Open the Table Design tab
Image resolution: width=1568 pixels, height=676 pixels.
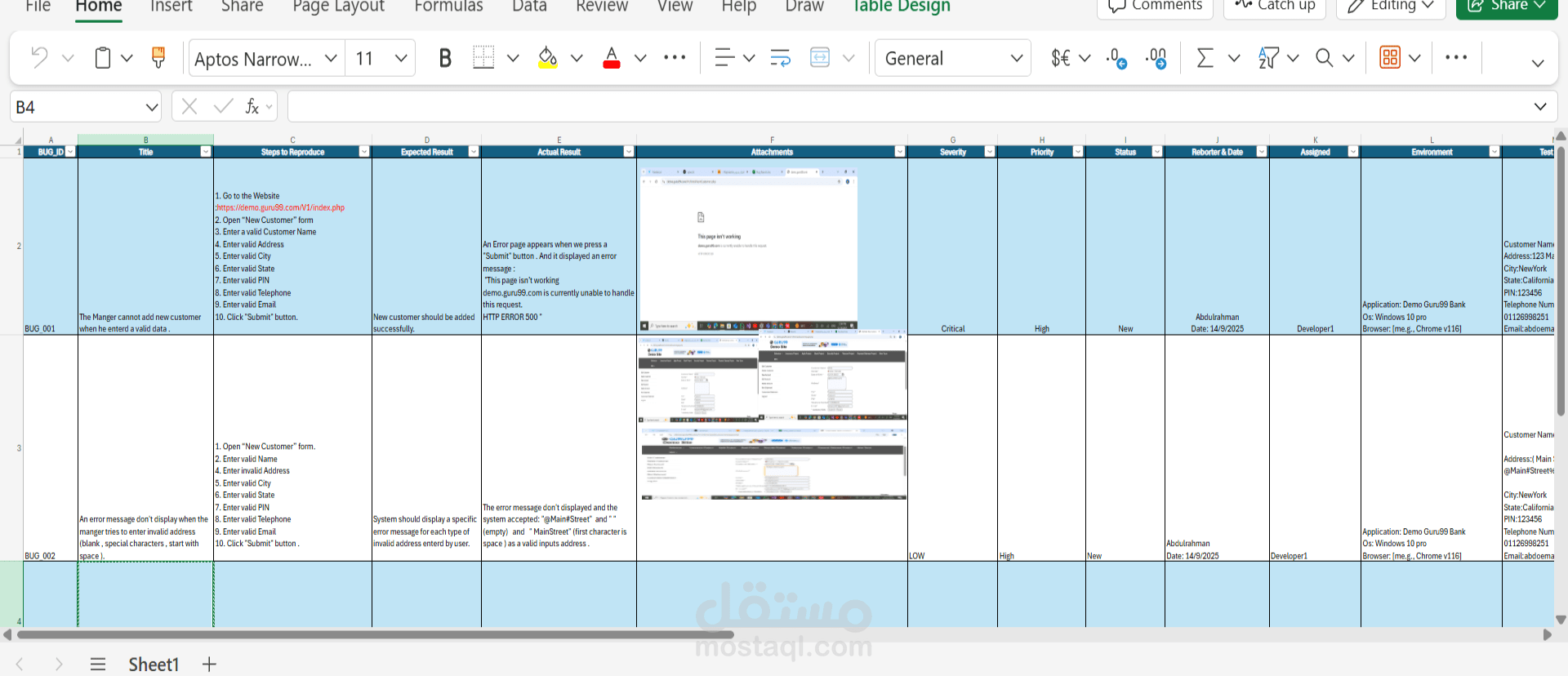(901, 7)
